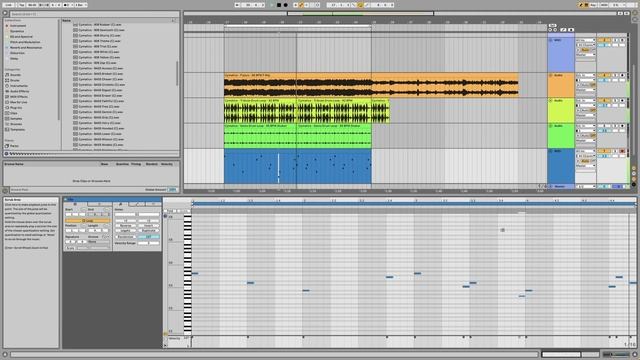Click the Set locator button
640x360 pixels.
point(552,25)
